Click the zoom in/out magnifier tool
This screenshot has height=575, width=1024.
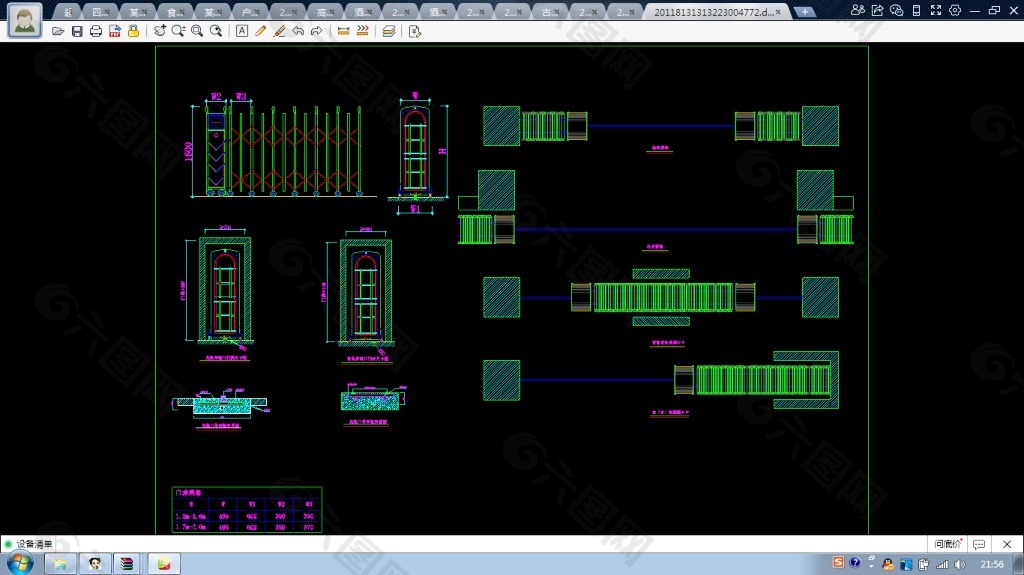coord(178,31)
